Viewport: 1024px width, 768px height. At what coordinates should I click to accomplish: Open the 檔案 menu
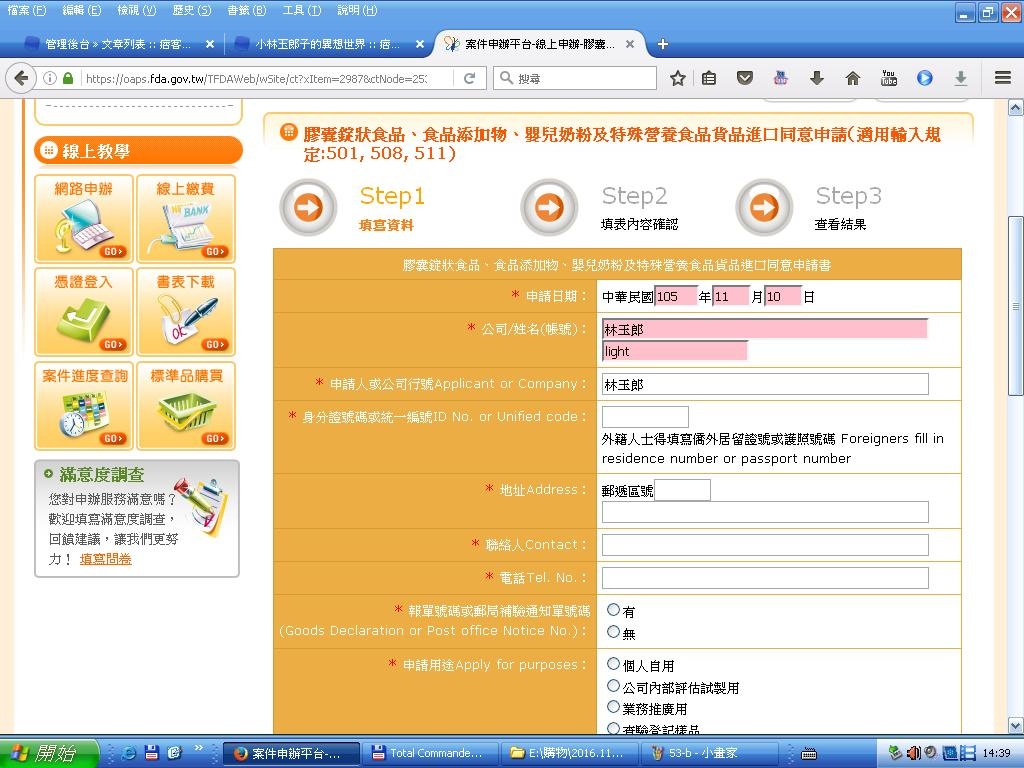[x=26, y=10]
